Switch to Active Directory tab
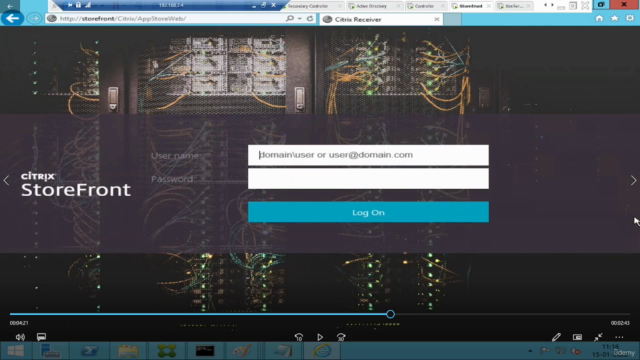640x360 pixels. tap(375, 6)
